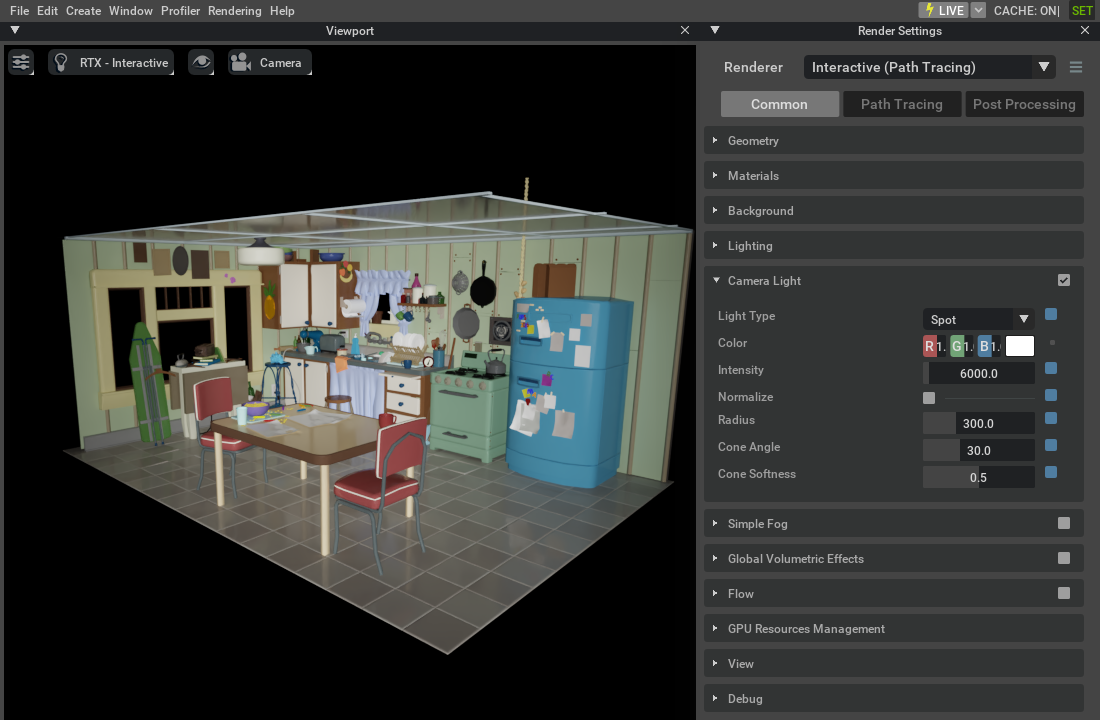Toggle the Camera Light enable checkbox
The width and height of the screenshot is (1100, 720).
click(x=1064, y=280)
